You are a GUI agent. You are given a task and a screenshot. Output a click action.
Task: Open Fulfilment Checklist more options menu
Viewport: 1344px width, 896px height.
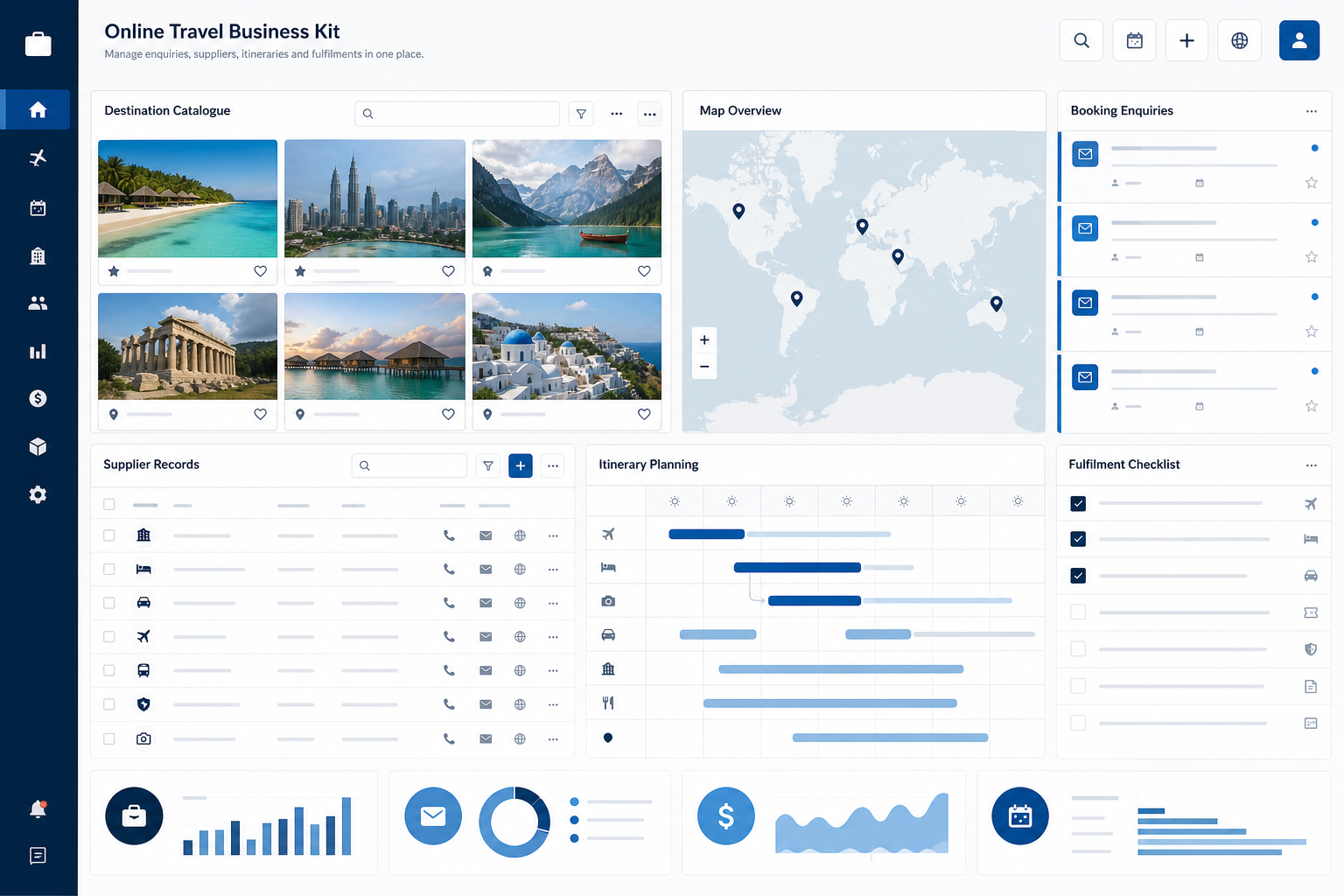pyautogui.click(x=1312, y=465)
